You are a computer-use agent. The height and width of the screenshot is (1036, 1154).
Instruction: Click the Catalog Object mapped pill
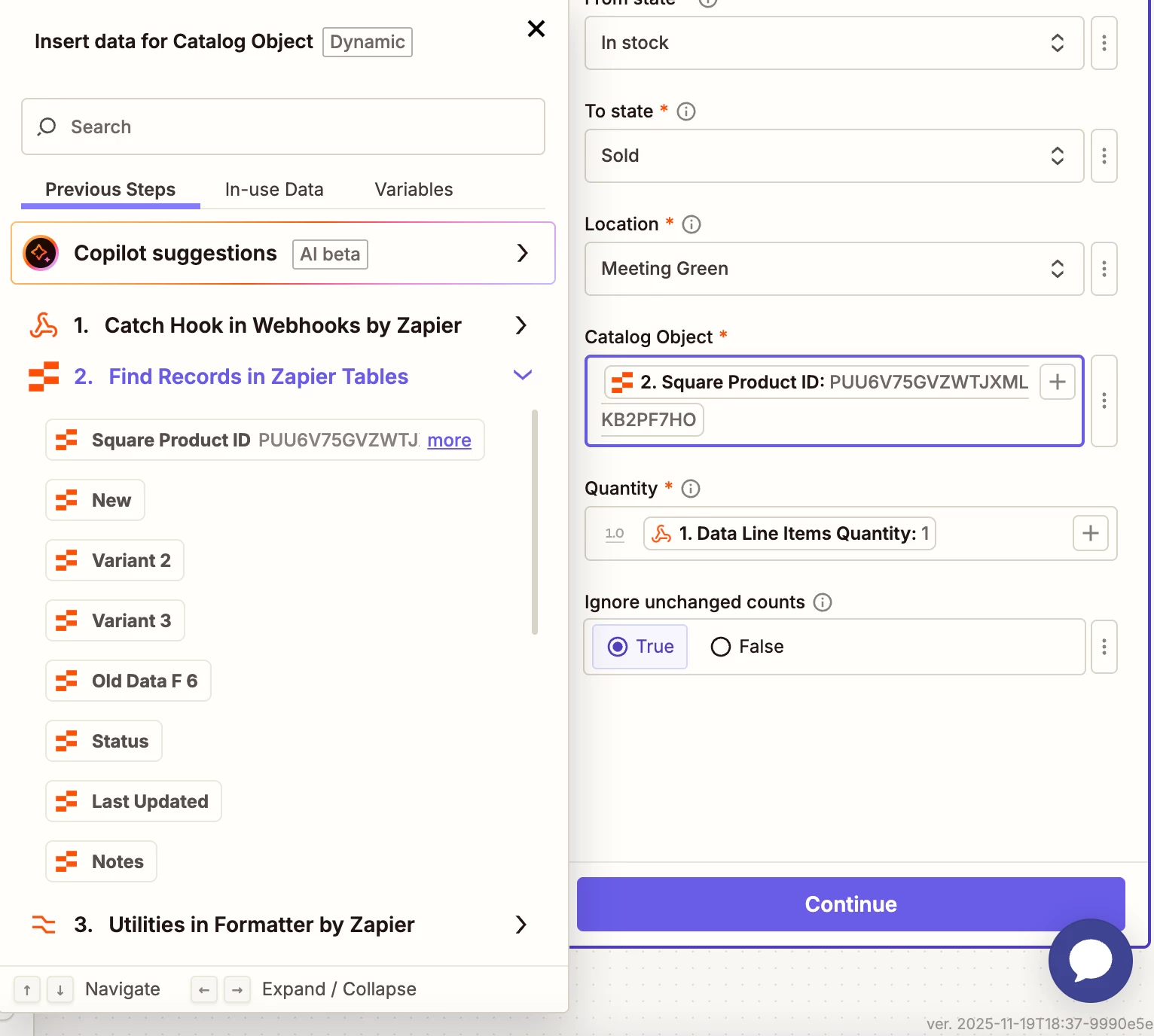(817, 382)
